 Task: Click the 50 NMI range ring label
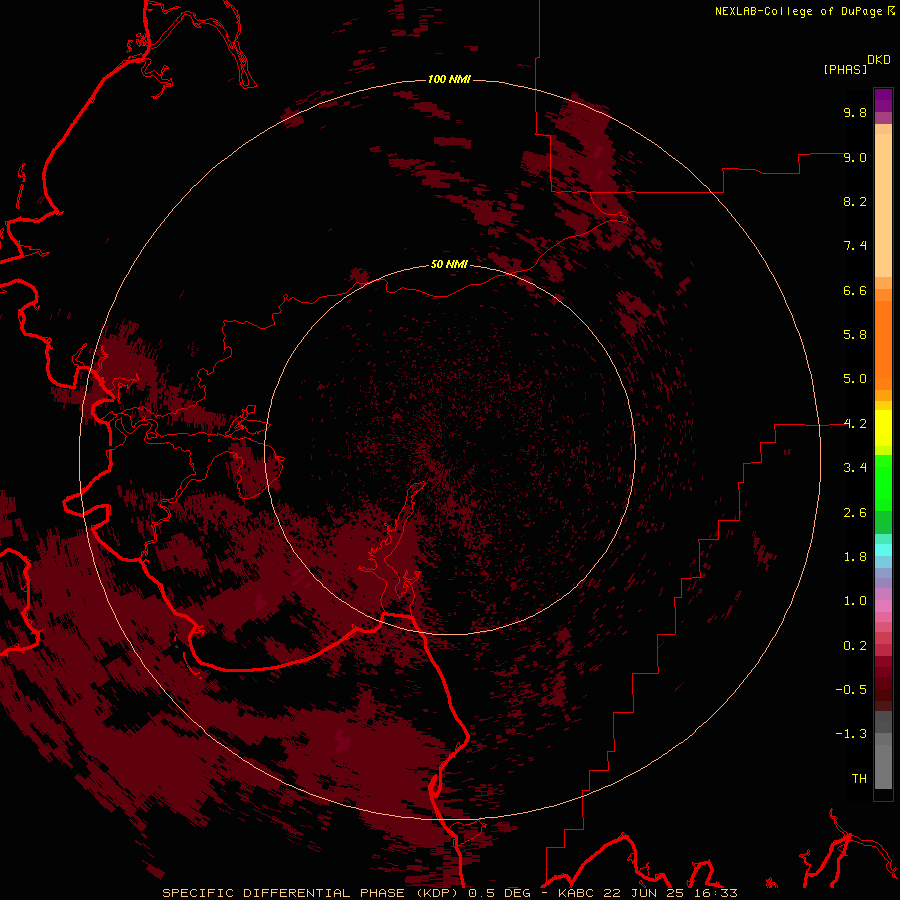pyautogui.click(x=449, y=264)
